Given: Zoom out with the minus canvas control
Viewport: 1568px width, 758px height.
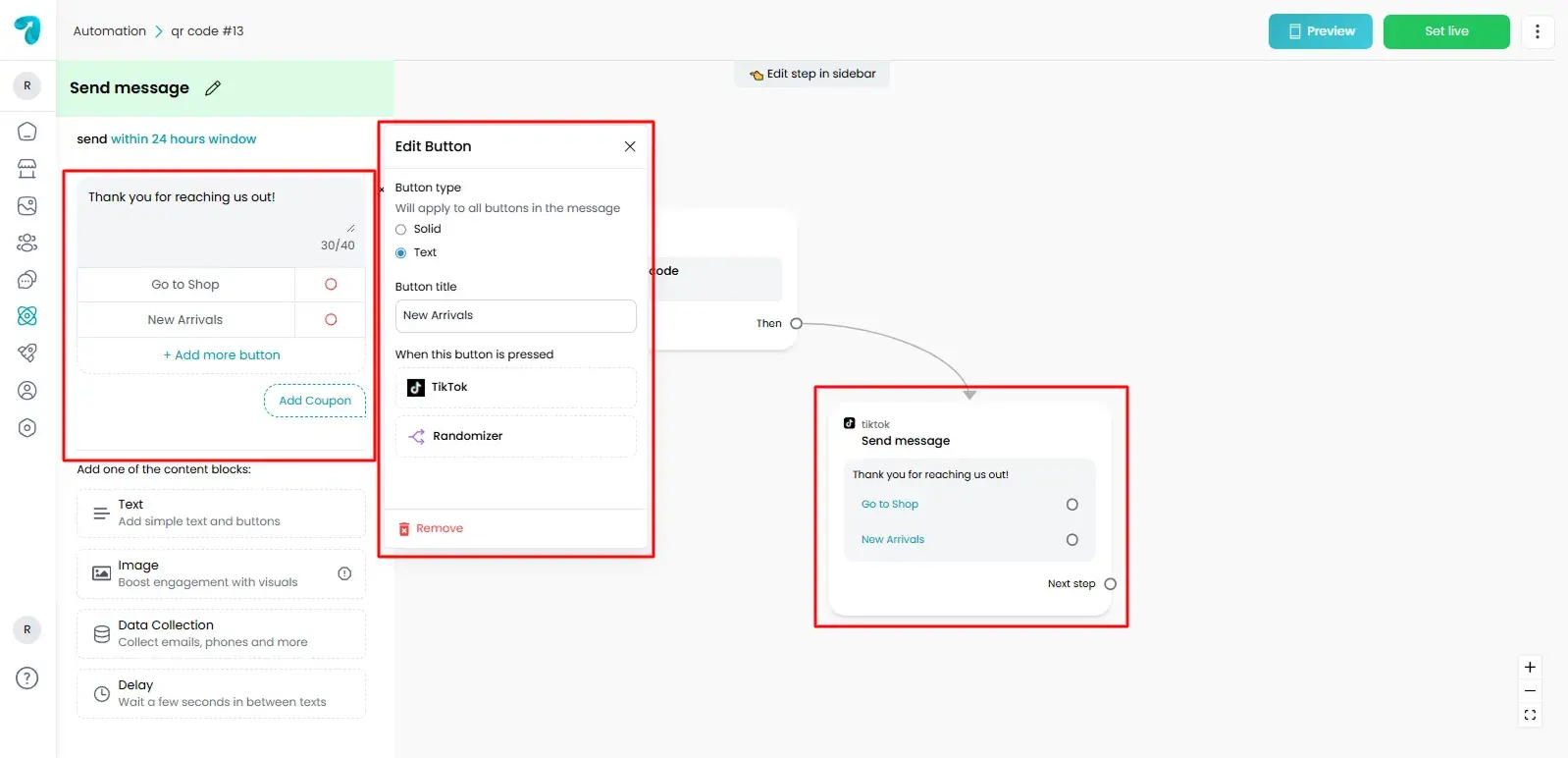Looking at the screenshot, I should click(x=1530, y=691).
